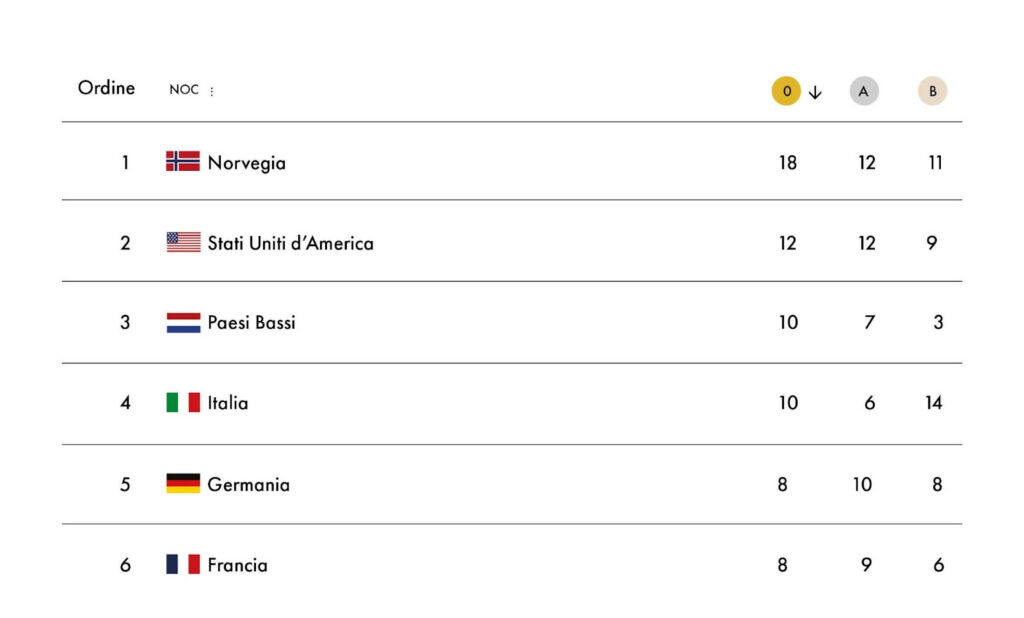1024x618 pixels.
Task: Select the Italia country name
Action: click(228, 403)
